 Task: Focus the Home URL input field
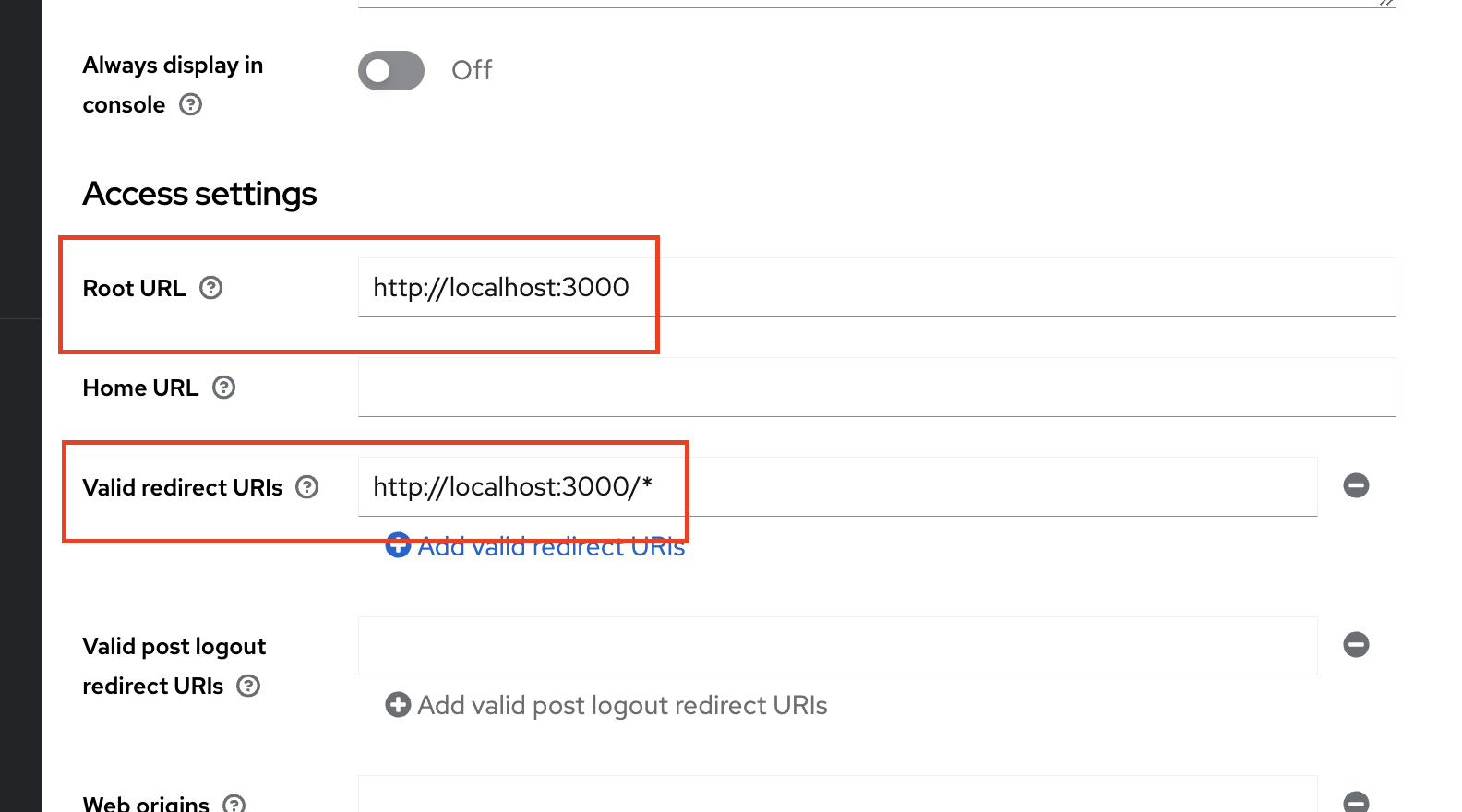877,388
